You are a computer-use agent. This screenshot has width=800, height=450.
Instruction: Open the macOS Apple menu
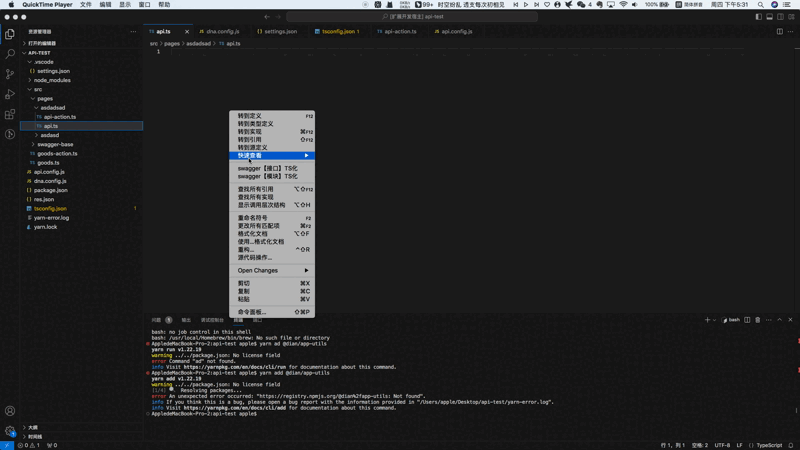(x=11, y=5)
